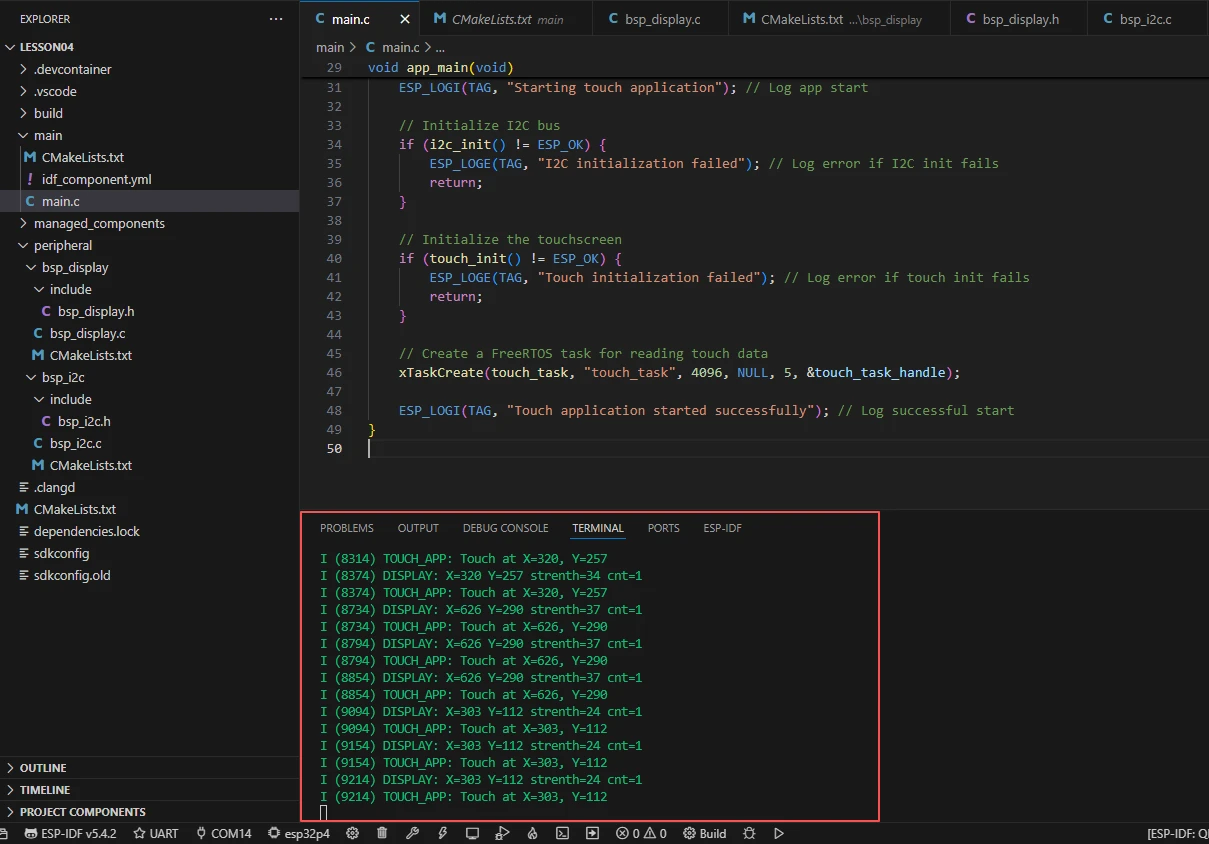Expand the build folder in Explorer
This screenshot has height=844, width=1209.
click(x=48, y=113)
